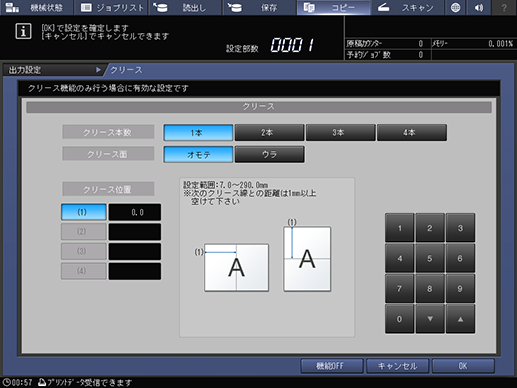Tap keypad number 9
Screen dimensions: 517x388
(x=460, y=289)
